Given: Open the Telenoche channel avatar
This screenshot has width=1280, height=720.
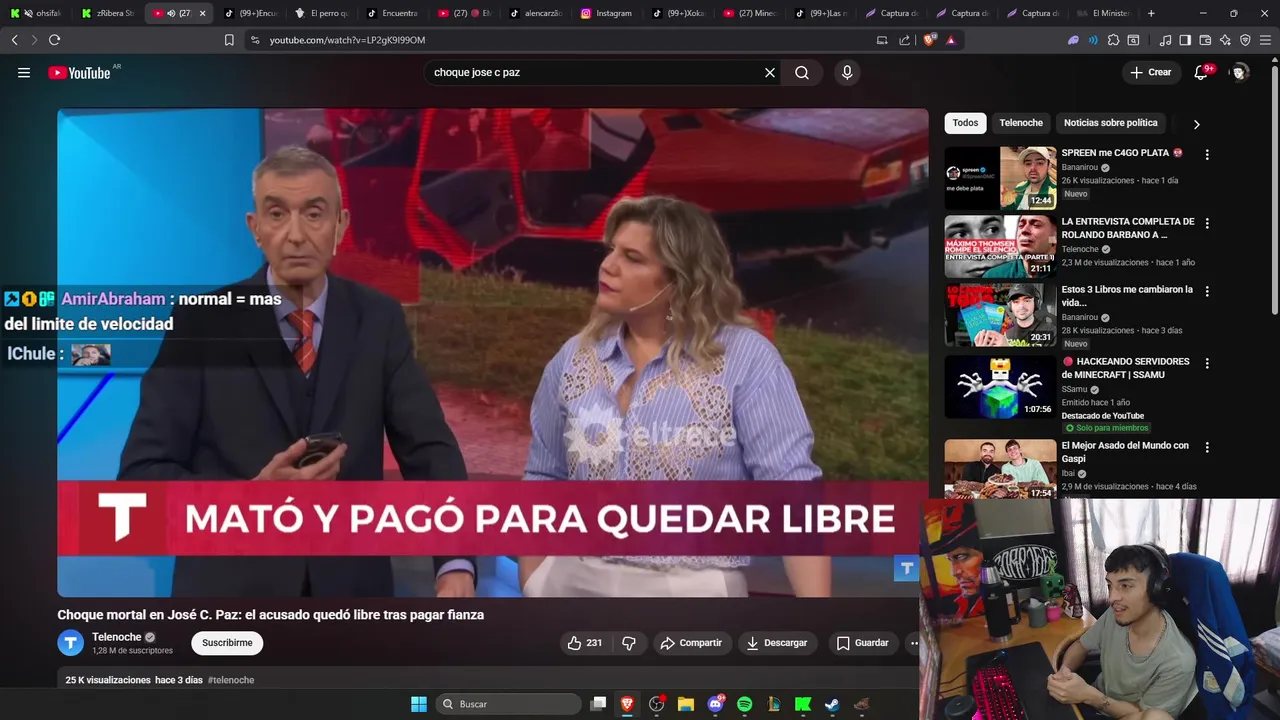Looking at the screenshot, I should tap(70, 643).
